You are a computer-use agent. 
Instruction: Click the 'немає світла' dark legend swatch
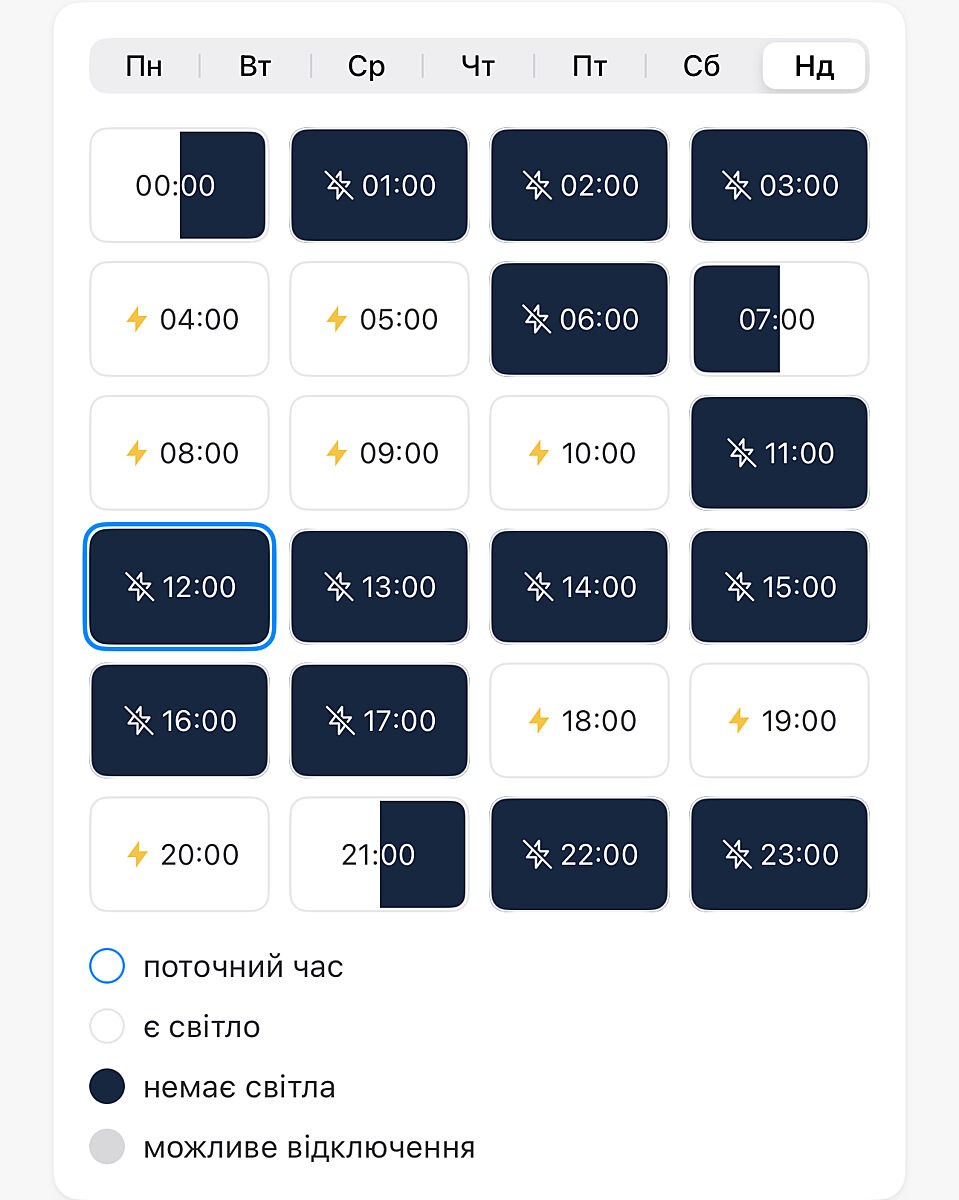tap(107, 1087)
